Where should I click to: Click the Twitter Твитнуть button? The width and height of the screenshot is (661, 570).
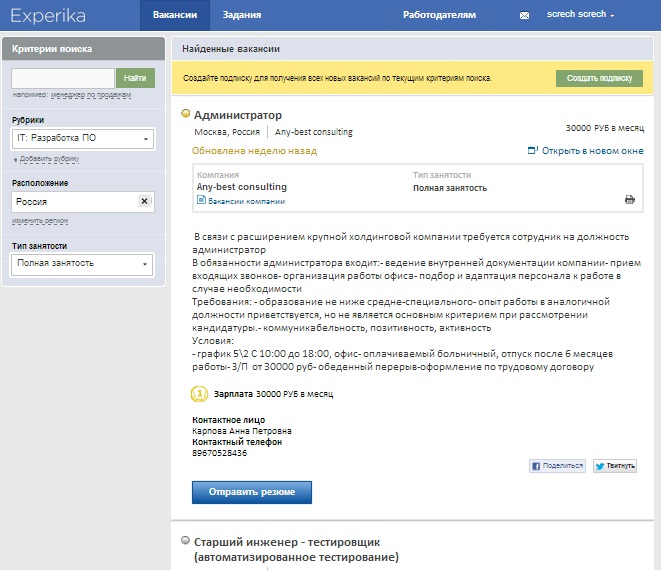(615, 466)
